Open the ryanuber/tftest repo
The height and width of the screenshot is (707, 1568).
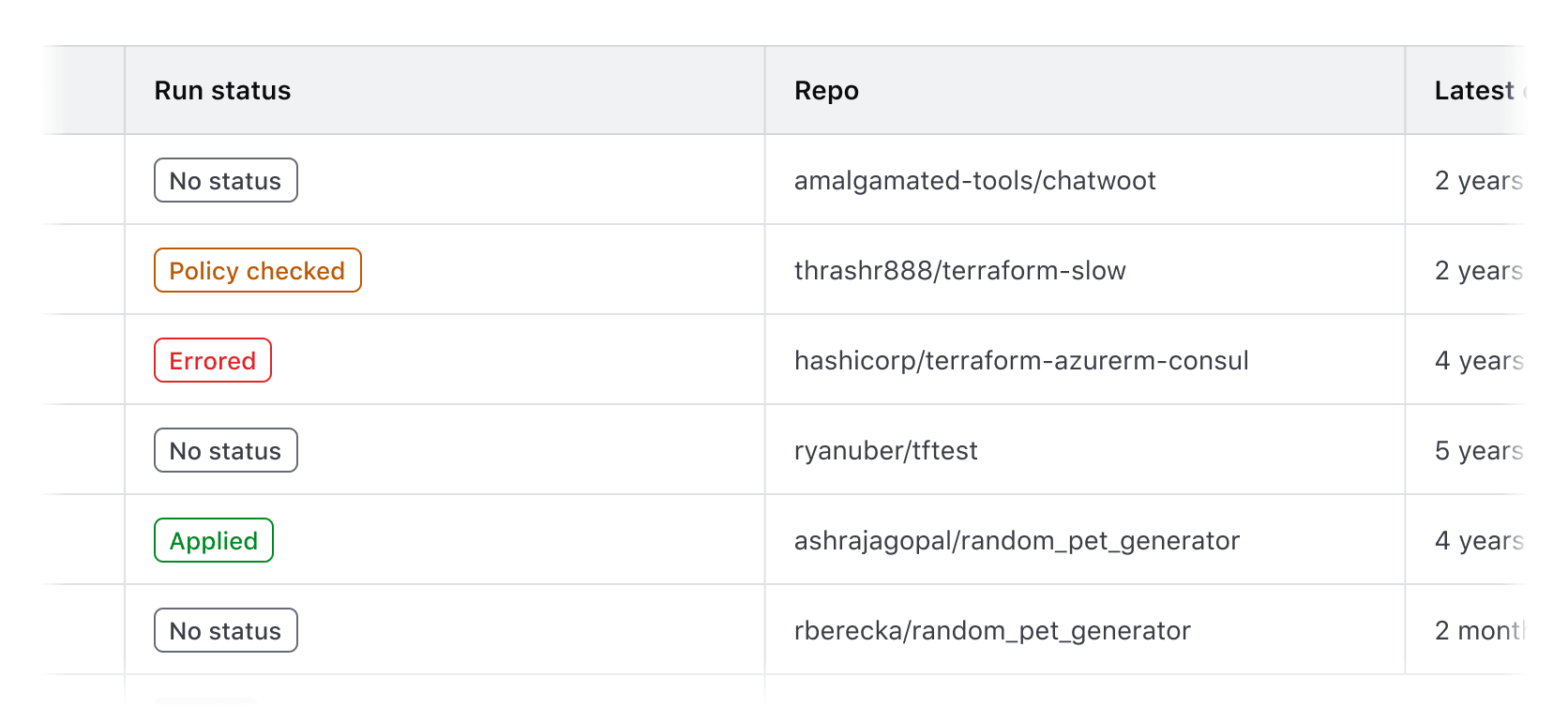[885, 451]
